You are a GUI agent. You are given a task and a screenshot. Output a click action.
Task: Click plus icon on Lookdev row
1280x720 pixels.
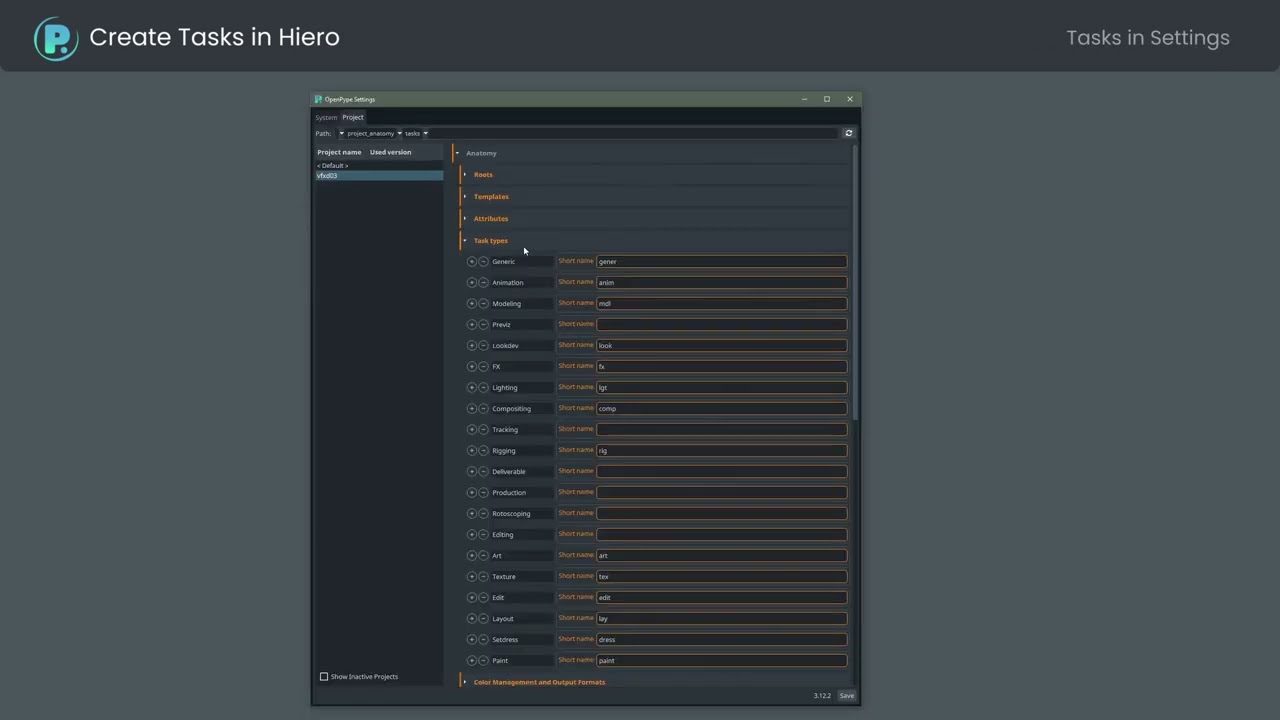pyautogui.click(x=472, y=345)
